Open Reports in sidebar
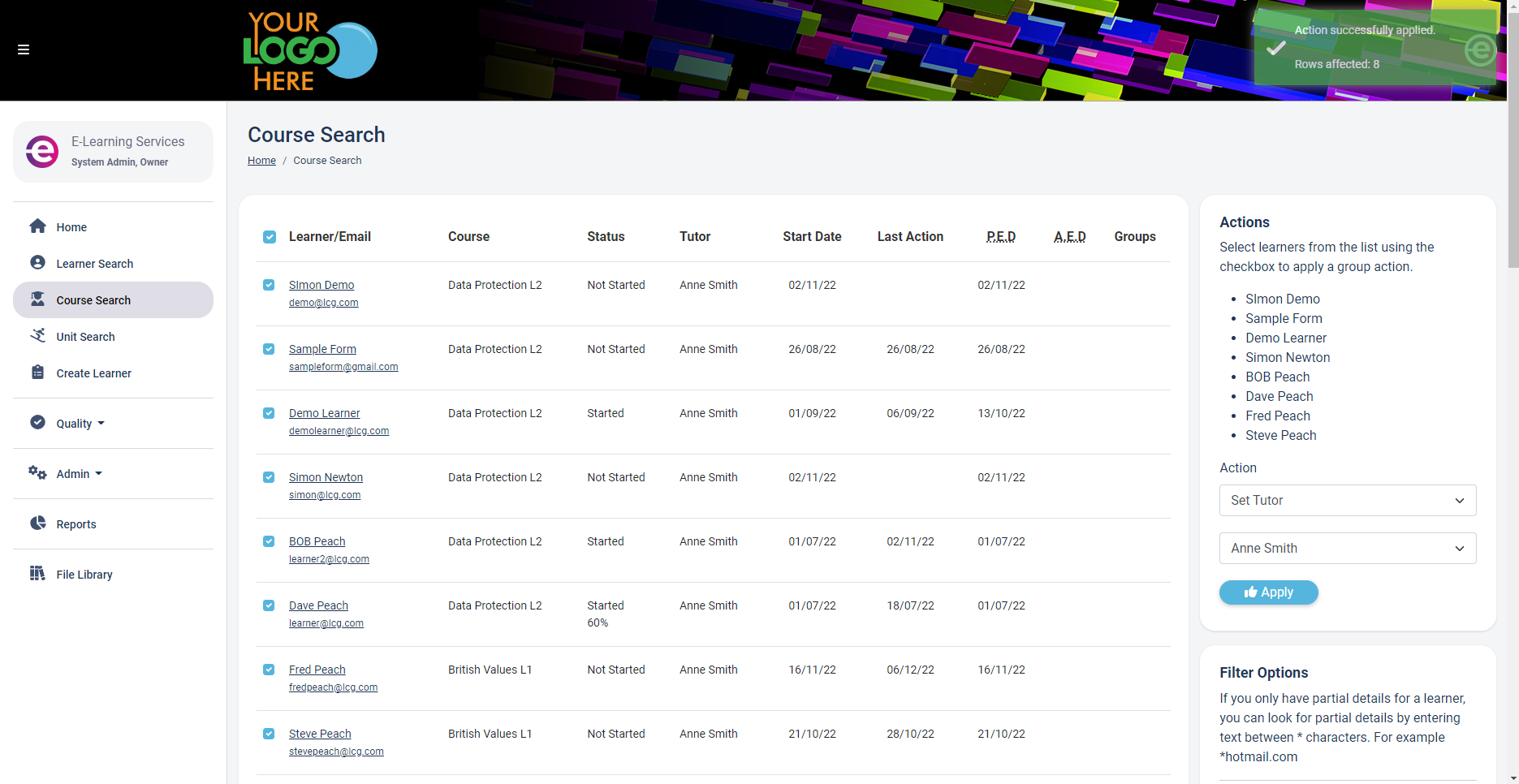The image size is (1519, 784). coord(113,524)
